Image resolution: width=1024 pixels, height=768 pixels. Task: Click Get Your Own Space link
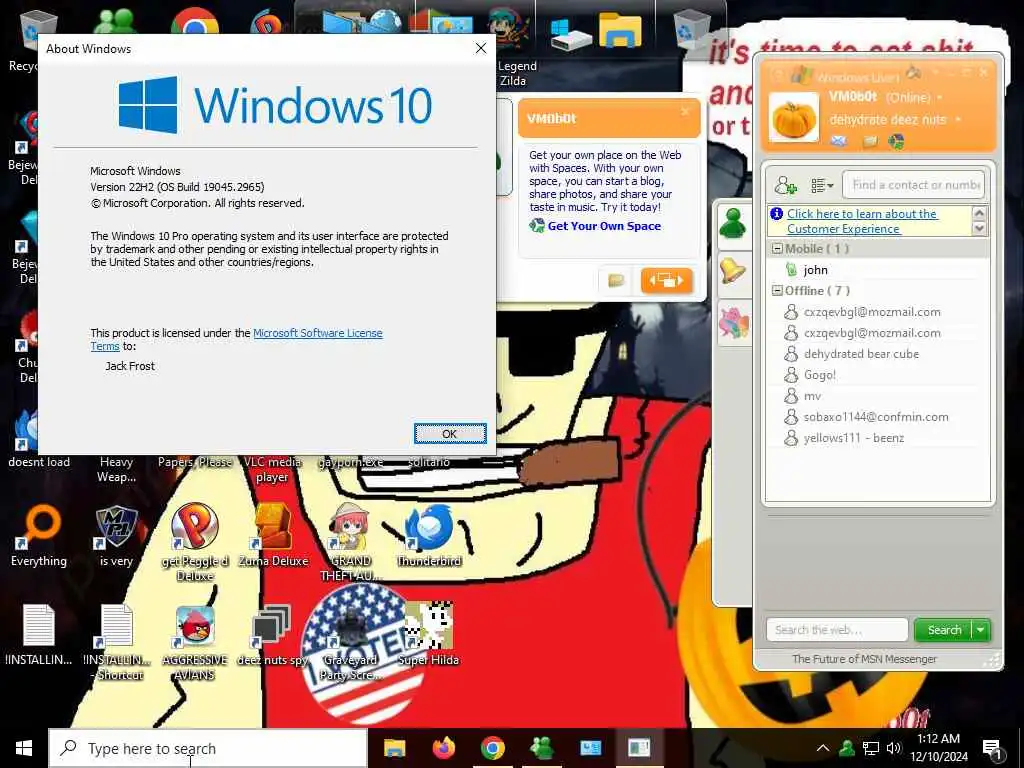[x=604, y=226]
